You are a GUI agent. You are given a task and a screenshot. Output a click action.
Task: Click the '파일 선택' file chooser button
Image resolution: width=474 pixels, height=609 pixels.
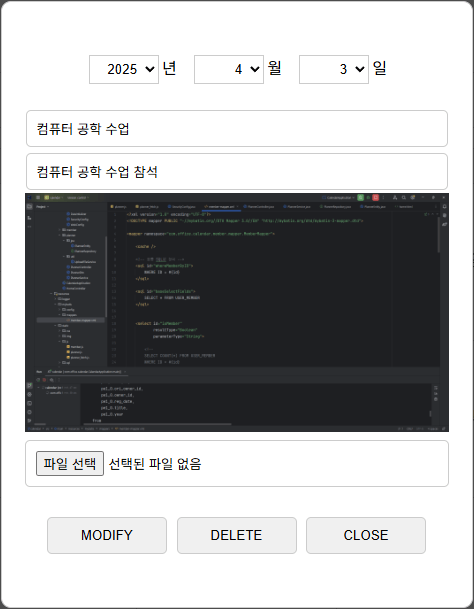[x=70, y=463]
